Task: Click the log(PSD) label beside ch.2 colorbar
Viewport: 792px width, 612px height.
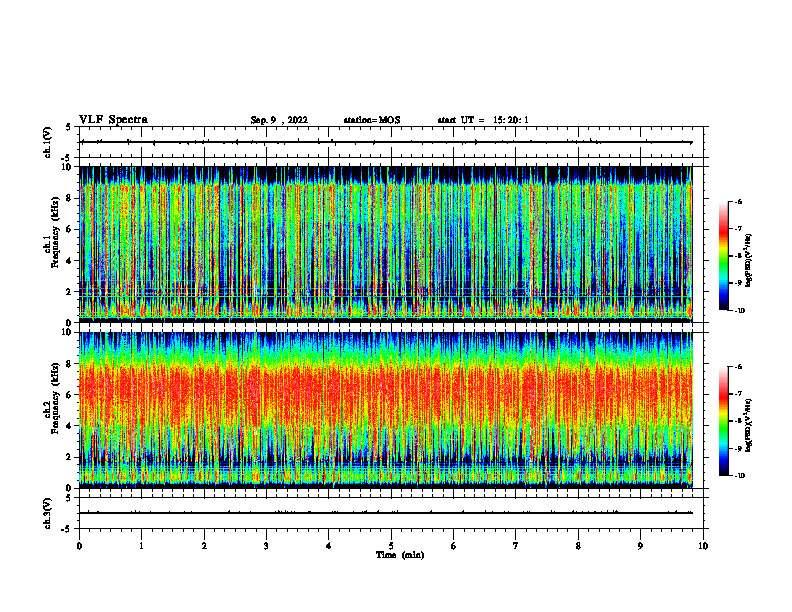Action: pyautogui.click(x=749, y=424)
